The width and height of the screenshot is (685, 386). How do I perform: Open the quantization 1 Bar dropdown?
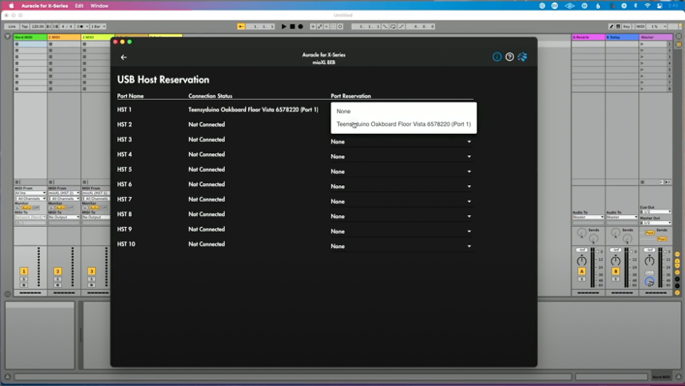click(x=98, y=27)
